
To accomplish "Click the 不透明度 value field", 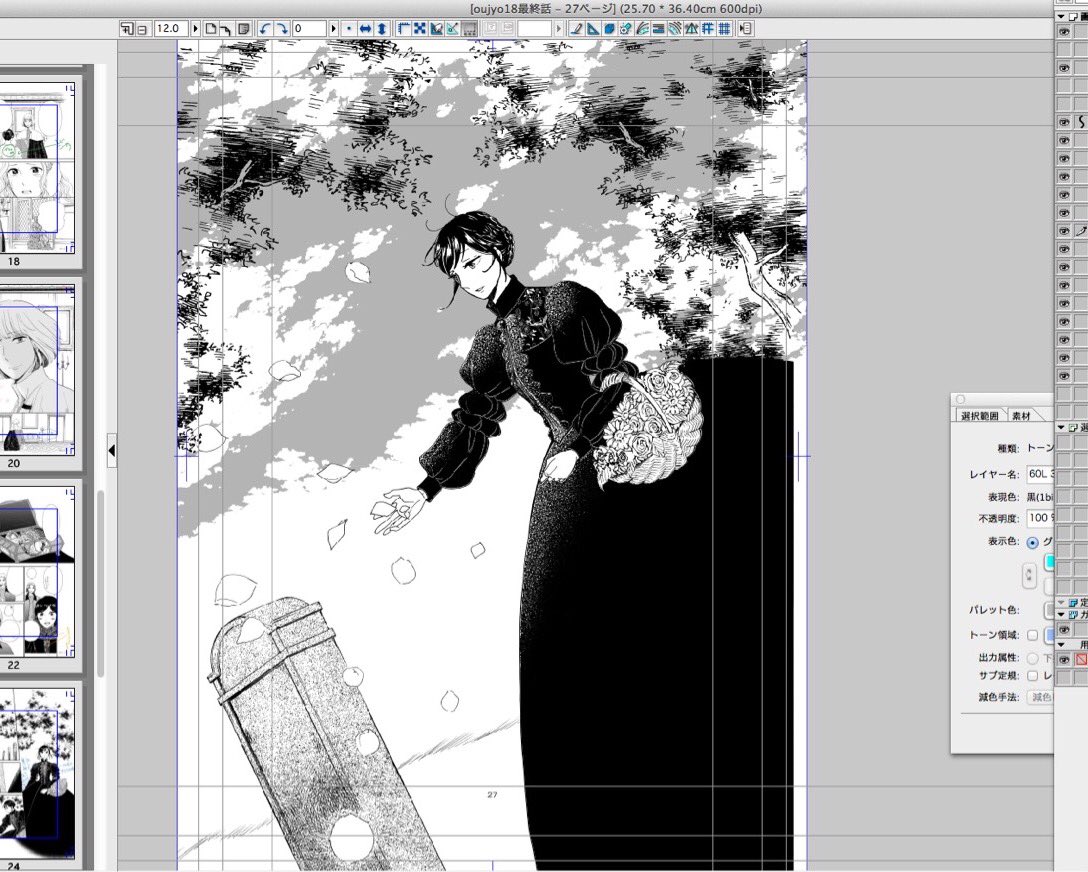I will click(1040, 518).
